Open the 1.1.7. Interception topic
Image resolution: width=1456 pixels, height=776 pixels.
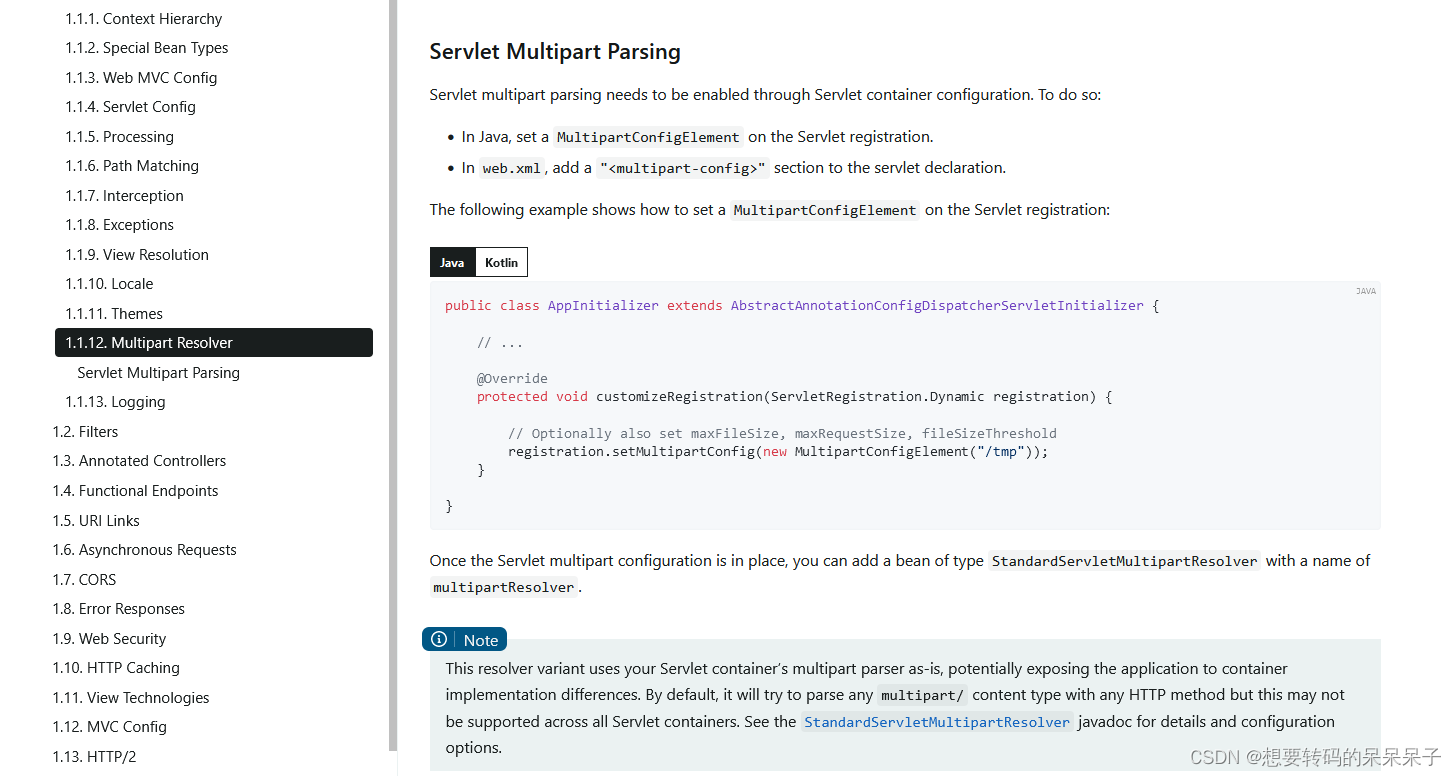tap(125, 195)
